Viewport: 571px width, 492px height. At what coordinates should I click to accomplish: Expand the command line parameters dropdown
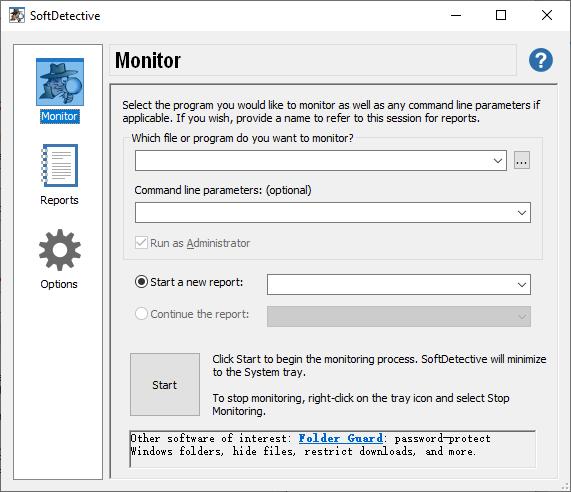(x=522, y=213)
